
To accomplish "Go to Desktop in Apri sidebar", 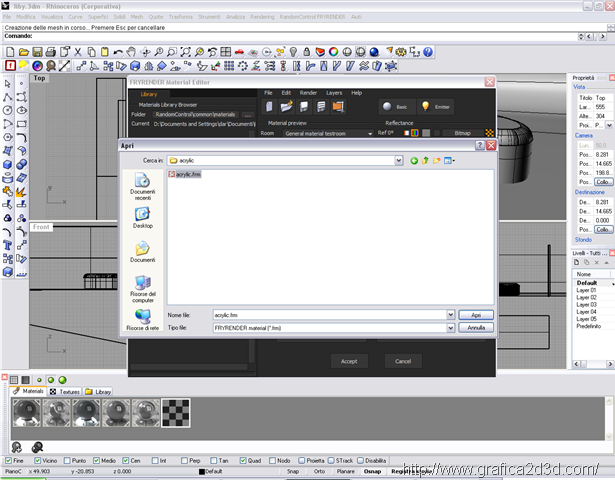I will click(142, 218).
